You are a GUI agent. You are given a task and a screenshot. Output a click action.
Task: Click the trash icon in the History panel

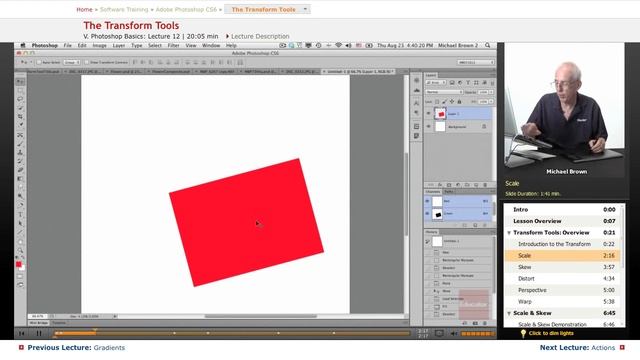pos(485,323)
